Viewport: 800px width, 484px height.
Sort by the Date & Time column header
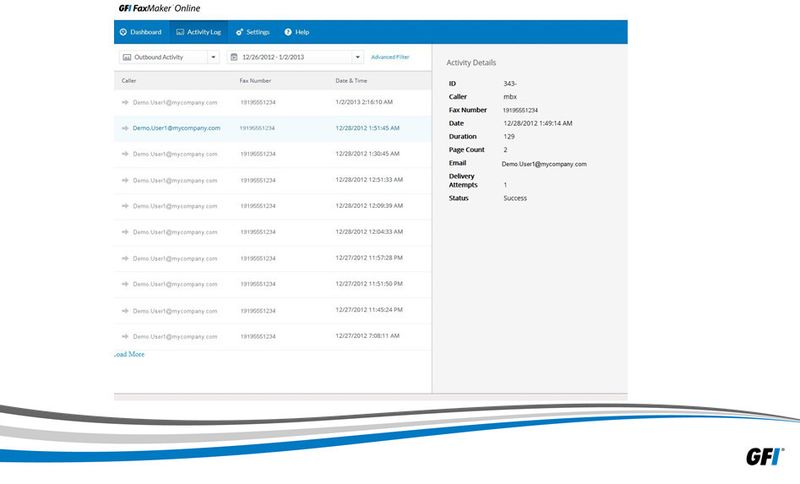pyautogui.click(x=351, y=81)
